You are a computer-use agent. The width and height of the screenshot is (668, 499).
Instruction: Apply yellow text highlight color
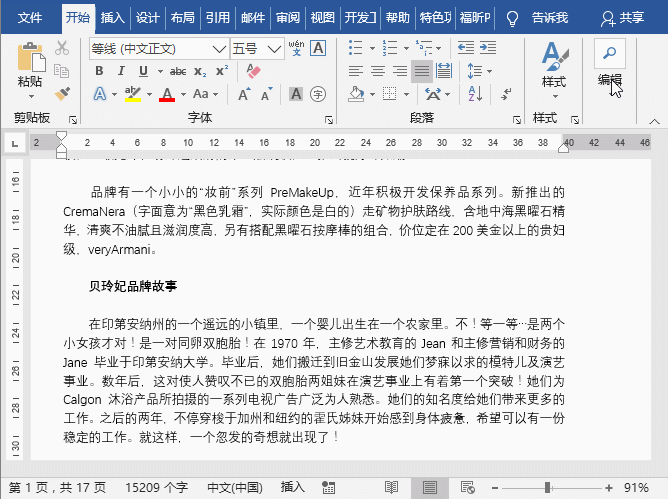[x=132, y=94]
